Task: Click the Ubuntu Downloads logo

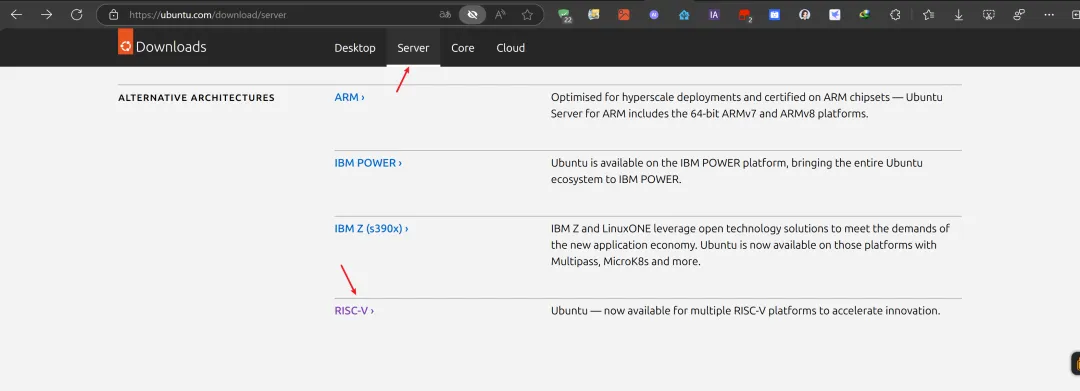Action: click(x=163, y=46)
